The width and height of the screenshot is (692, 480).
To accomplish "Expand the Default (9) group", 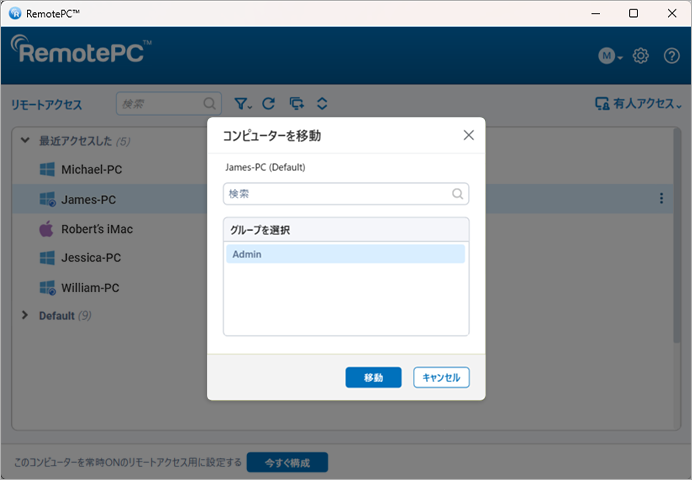I will 25,315.
